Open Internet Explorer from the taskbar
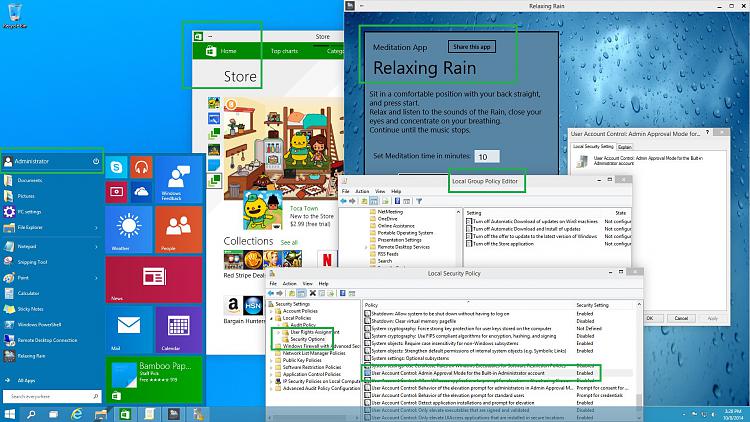Image resolution: width=750 pixels, height=422 pixels. coord(77,414)
